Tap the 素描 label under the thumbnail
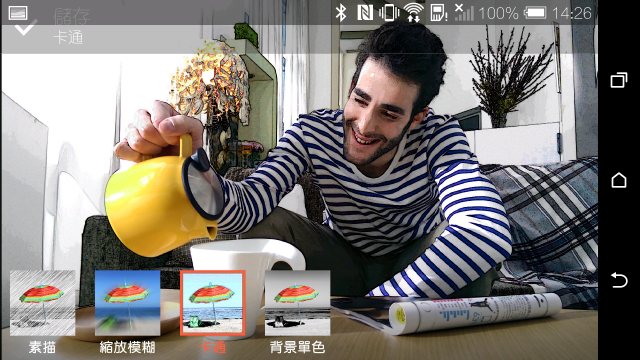Screen dimensions: 640x360 click(x=42, y=347)
